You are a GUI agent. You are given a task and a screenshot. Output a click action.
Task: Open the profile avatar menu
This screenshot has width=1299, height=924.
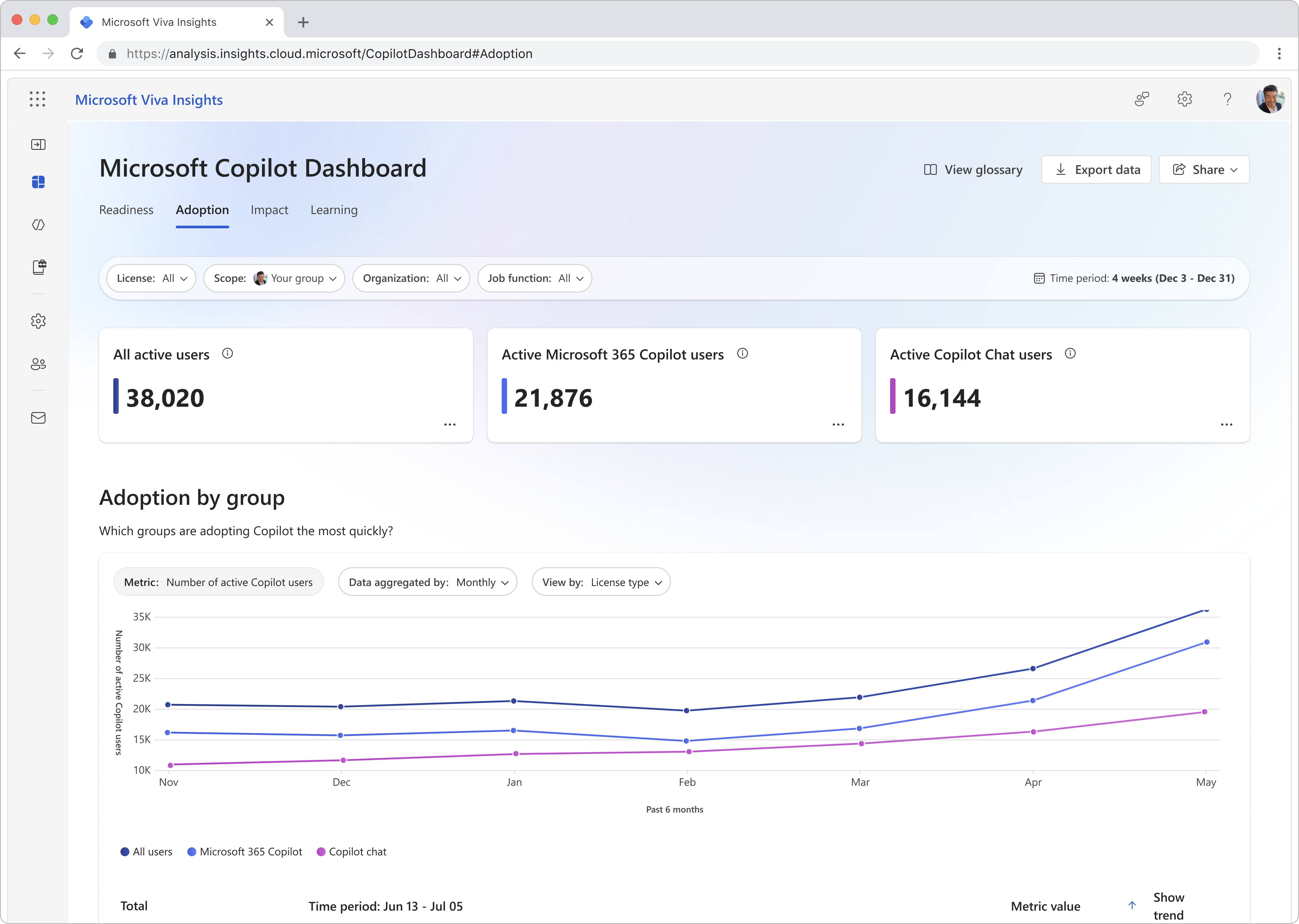(x=1270, y=99)
